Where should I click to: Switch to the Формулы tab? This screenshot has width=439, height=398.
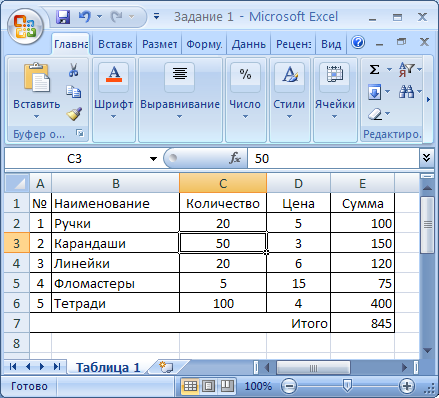(x=204, y=44)
